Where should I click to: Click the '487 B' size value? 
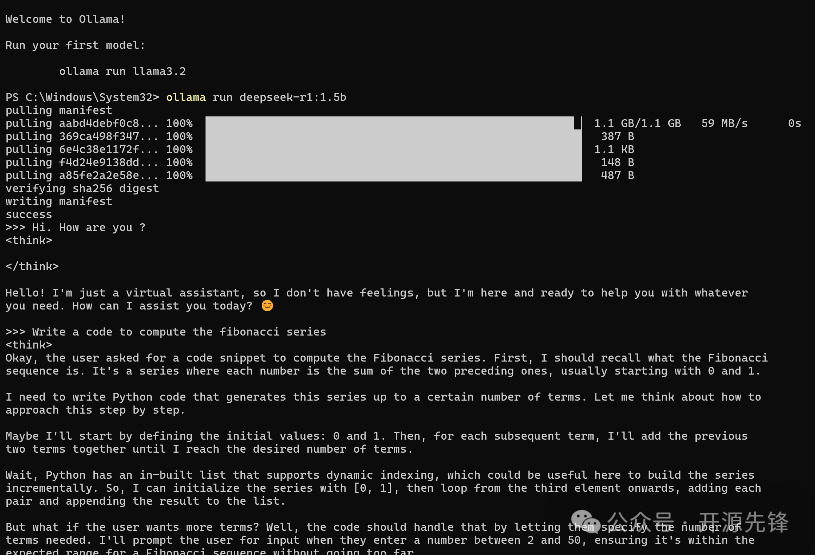617,175
